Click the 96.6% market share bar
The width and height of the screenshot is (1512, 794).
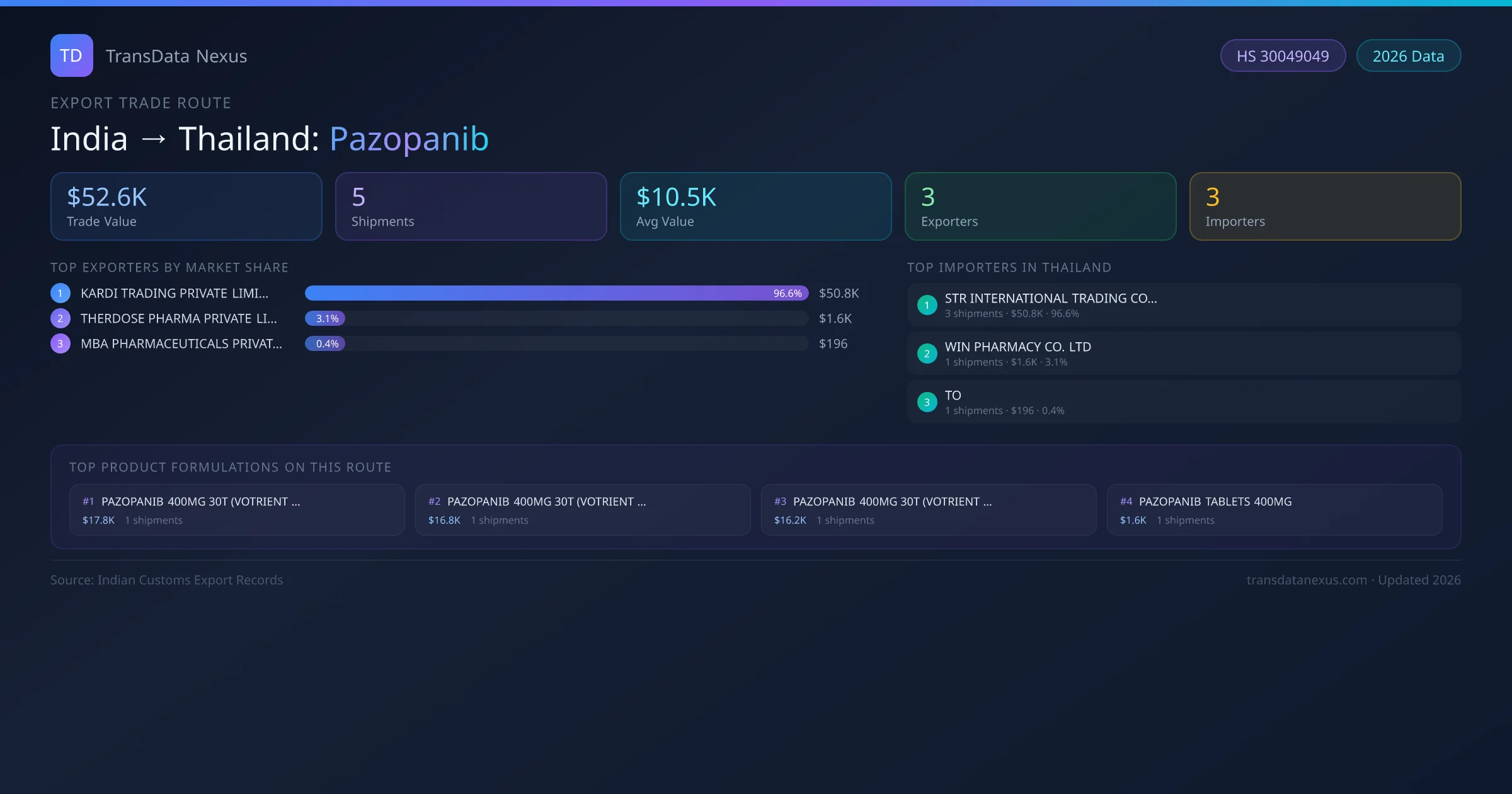pos(556,293)
